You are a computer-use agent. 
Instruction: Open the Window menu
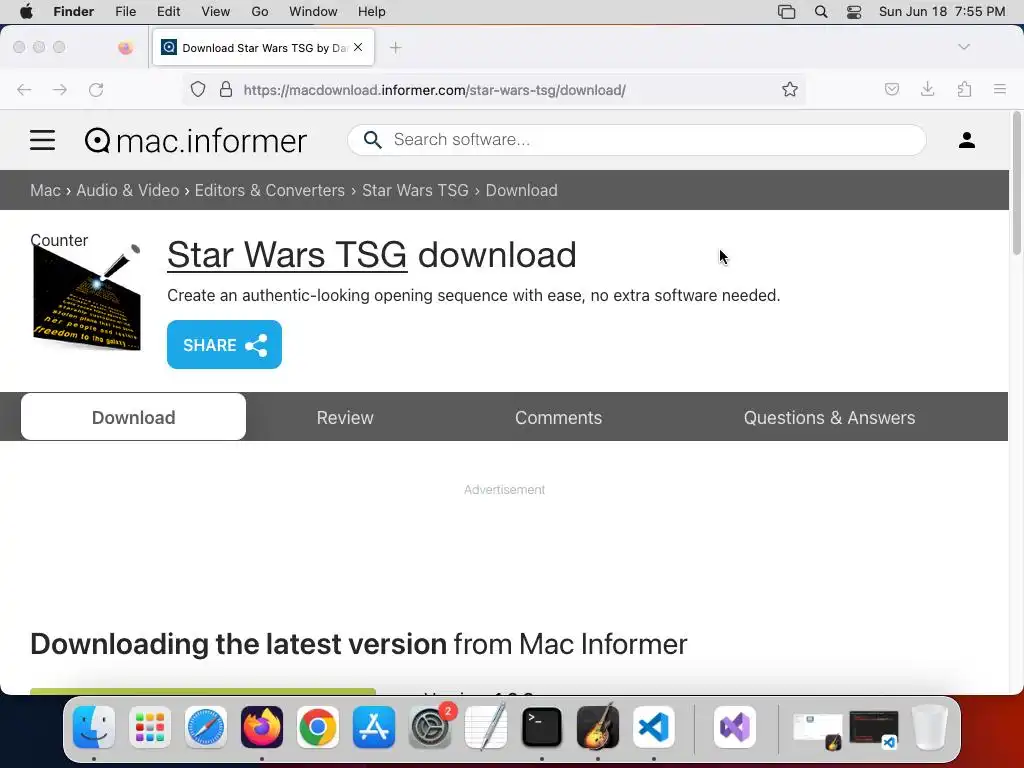313,12
